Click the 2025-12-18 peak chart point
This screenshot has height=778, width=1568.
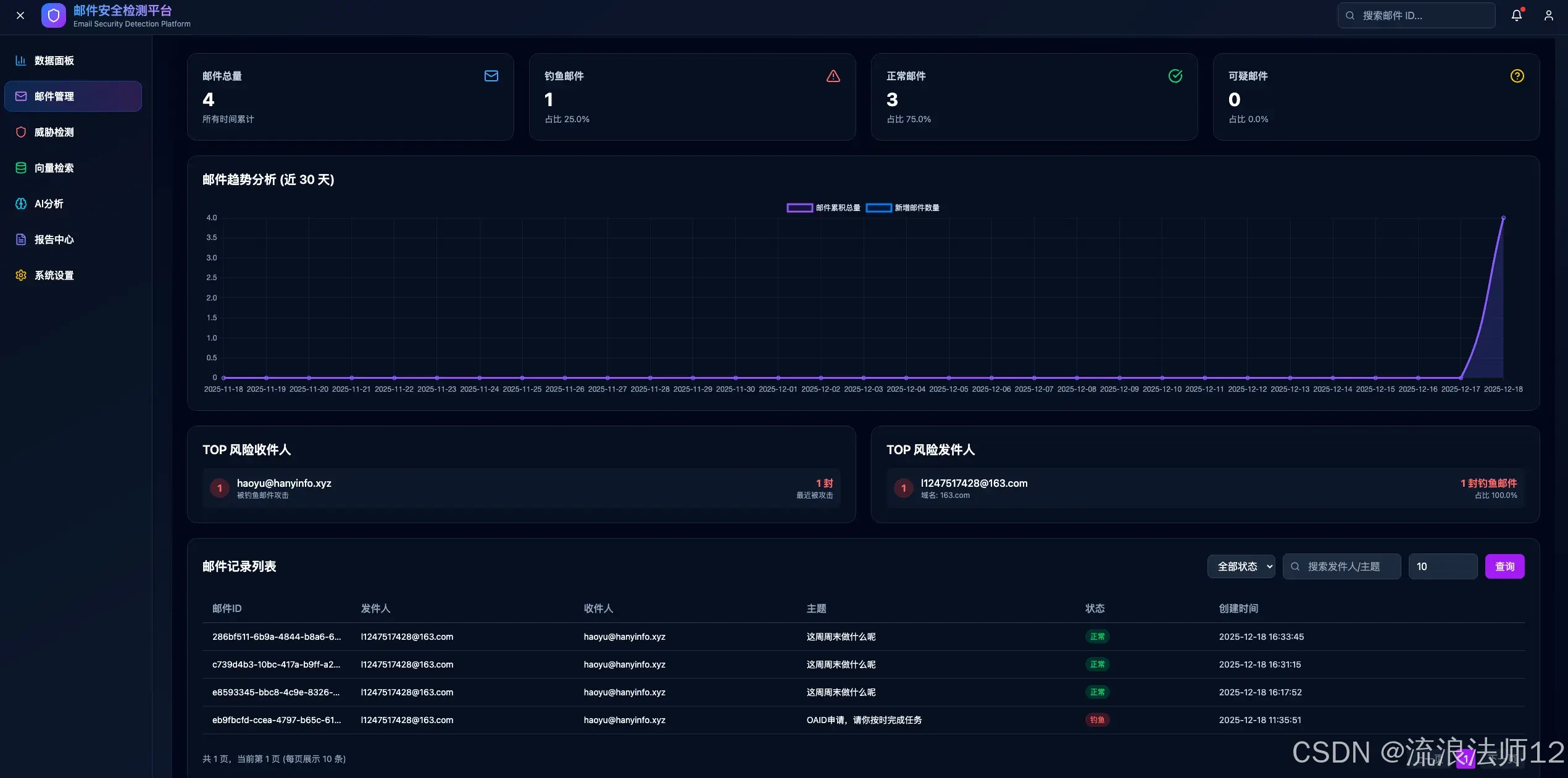(1503, 218)
